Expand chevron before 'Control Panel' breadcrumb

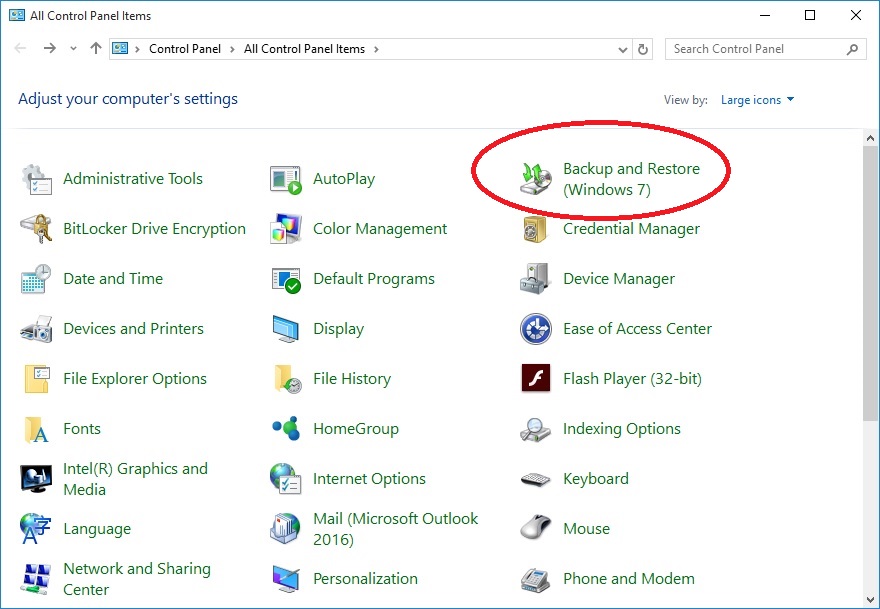[138, 49]
